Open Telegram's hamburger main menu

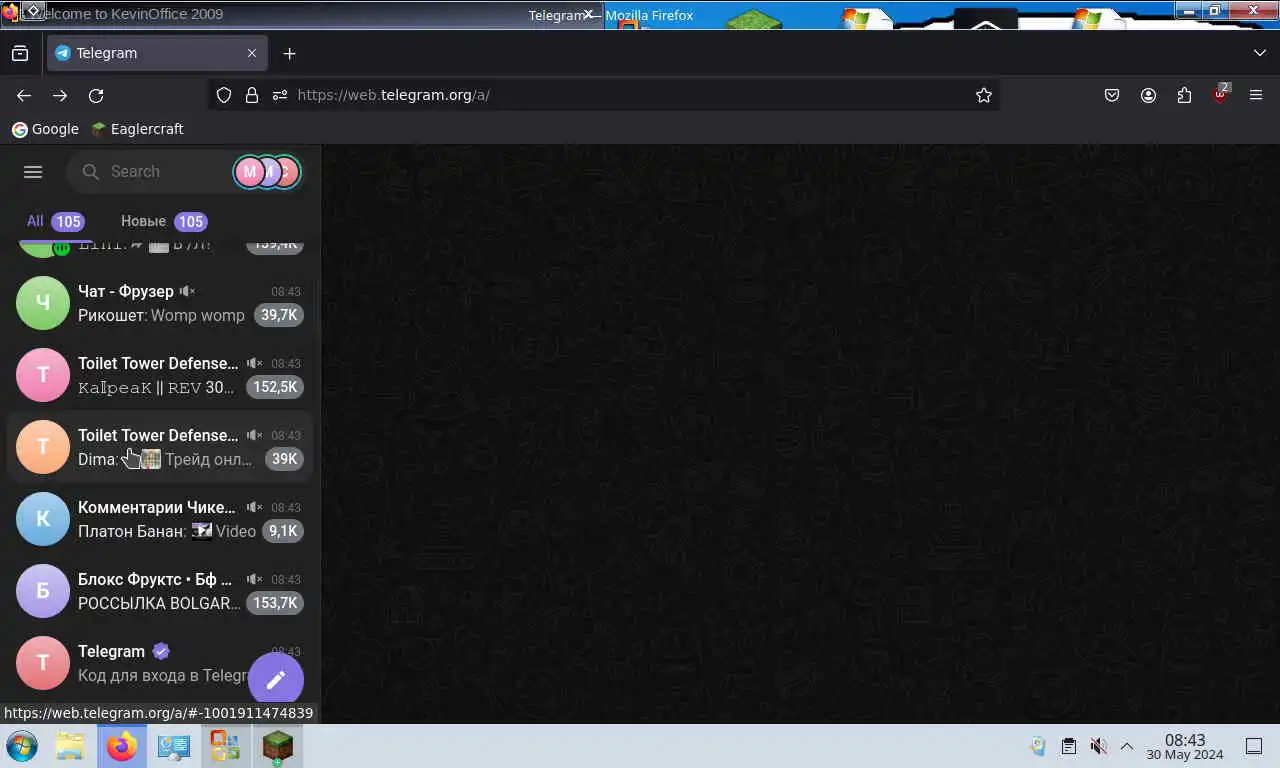coord(33,172)
